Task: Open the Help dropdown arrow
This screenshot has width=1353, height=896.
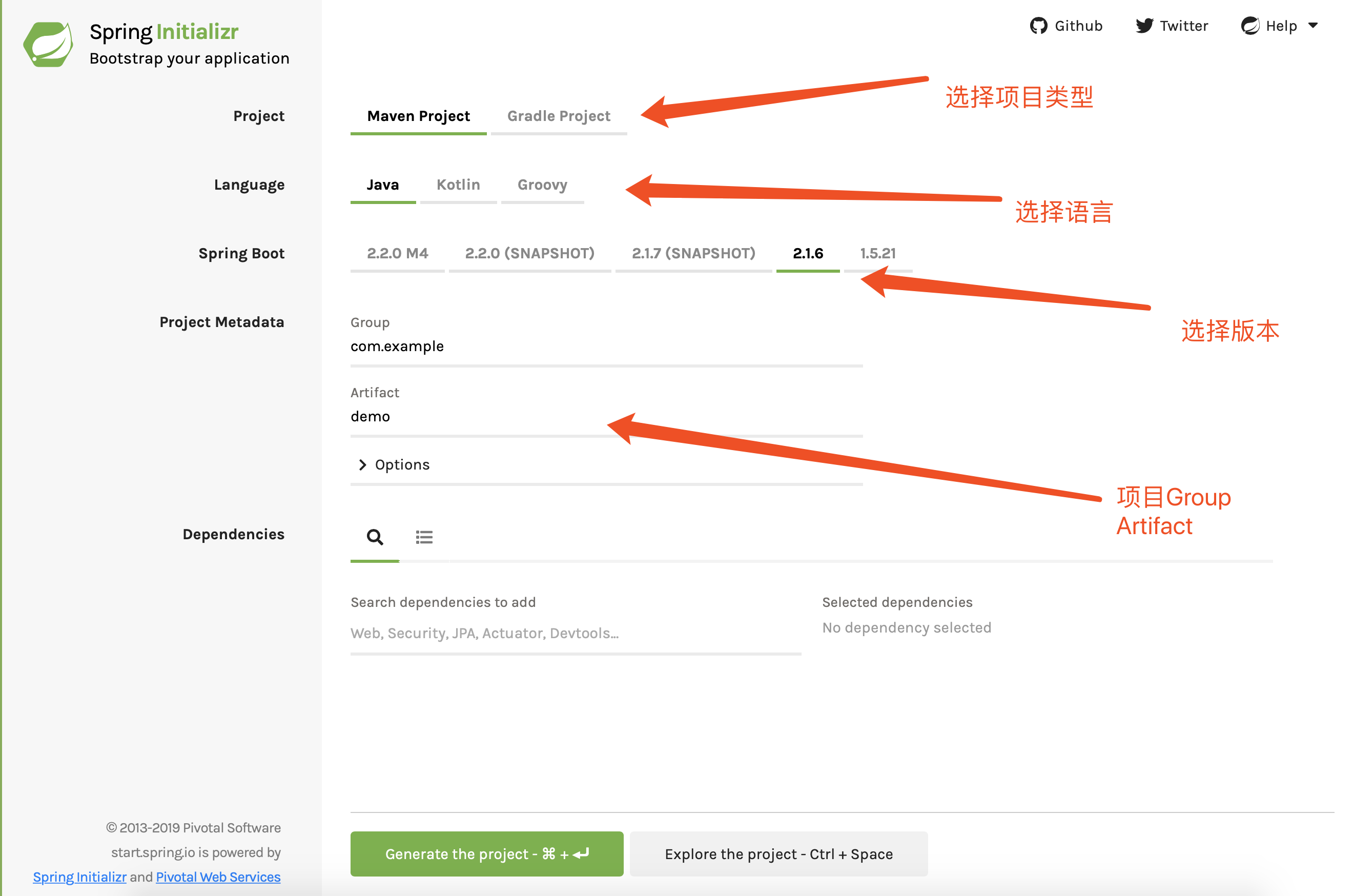Action: pos(1313,26)
